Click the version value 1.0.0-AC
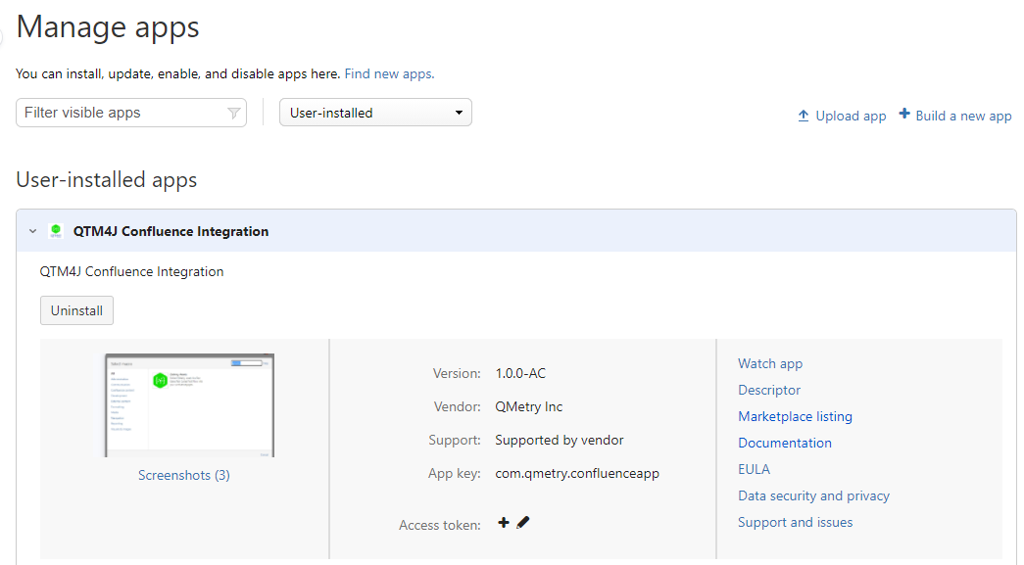The width and height of the screenshot is (1024, 565). click(x=520, y=374)
